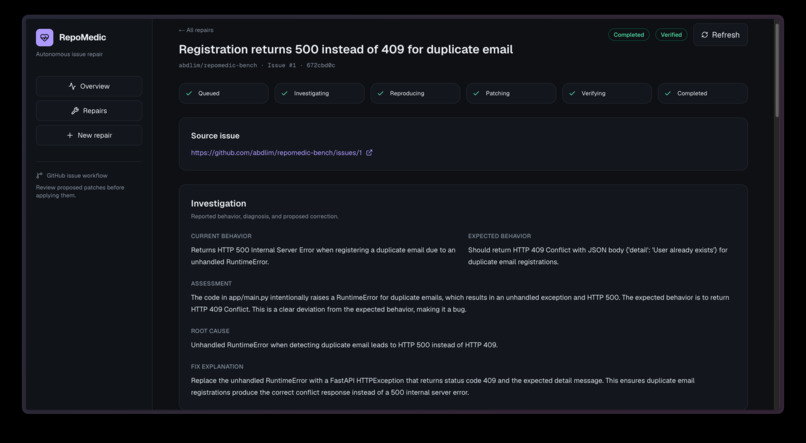Click the 'CURRENT BEHAVIOR' label
Viewport: 806px width, 443px height.
click(x=221, y=236)
